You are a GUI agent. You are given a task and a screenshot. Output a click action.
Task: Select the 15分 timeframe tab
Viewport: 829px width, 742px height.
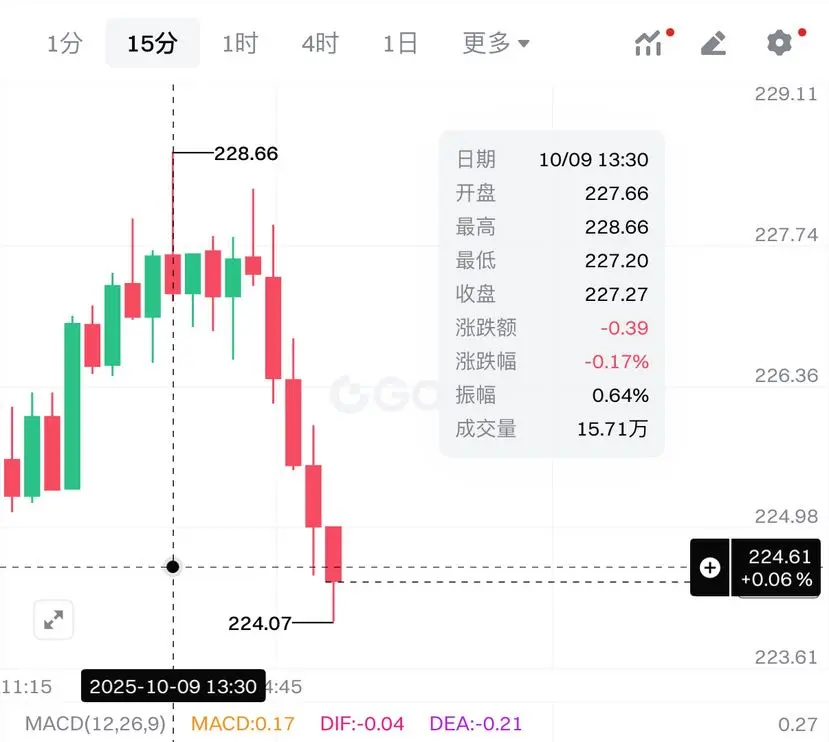[x=153, y=43]
